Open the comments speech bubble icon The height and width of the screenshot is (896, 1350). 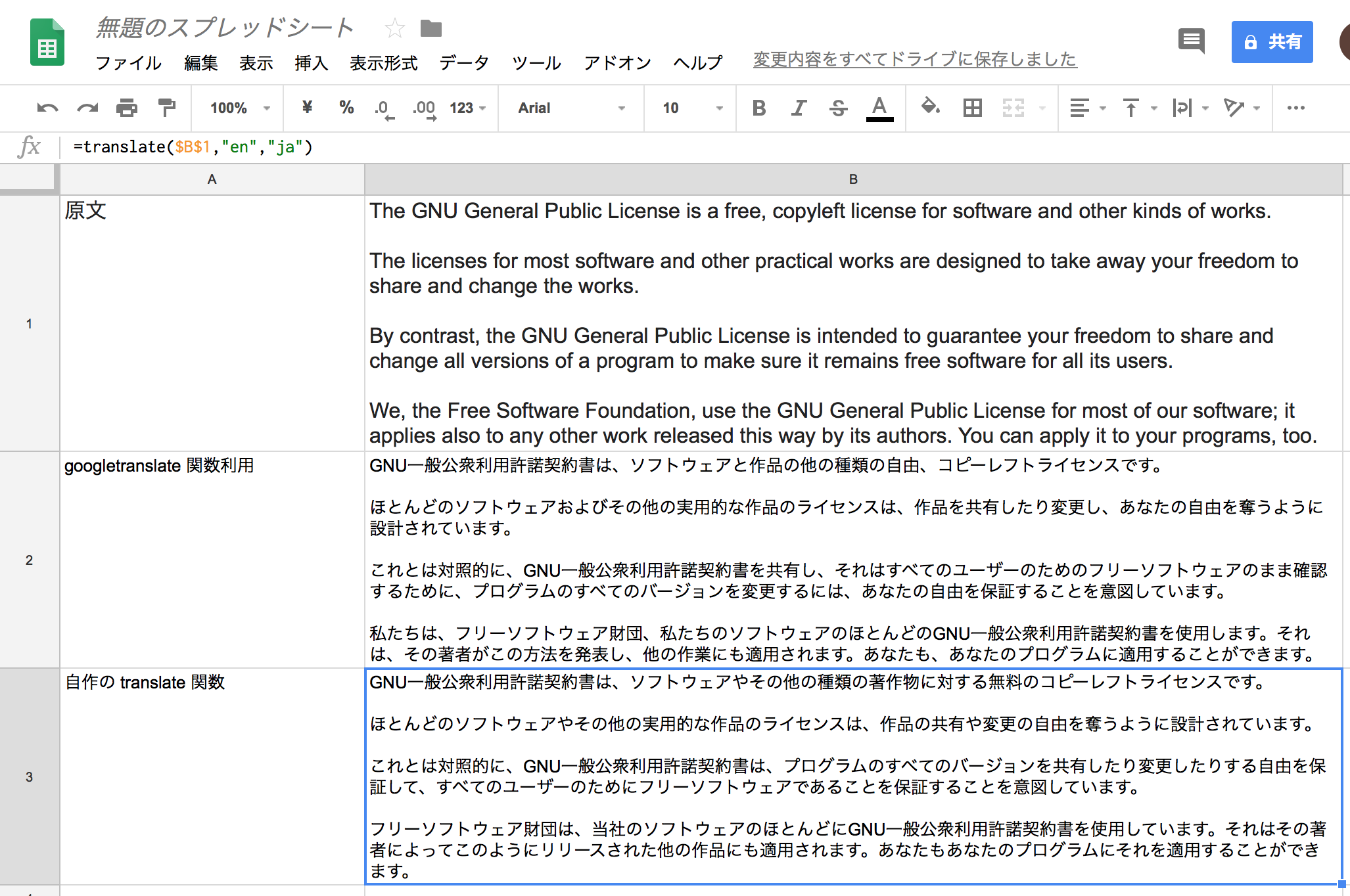pos(1191,41)
